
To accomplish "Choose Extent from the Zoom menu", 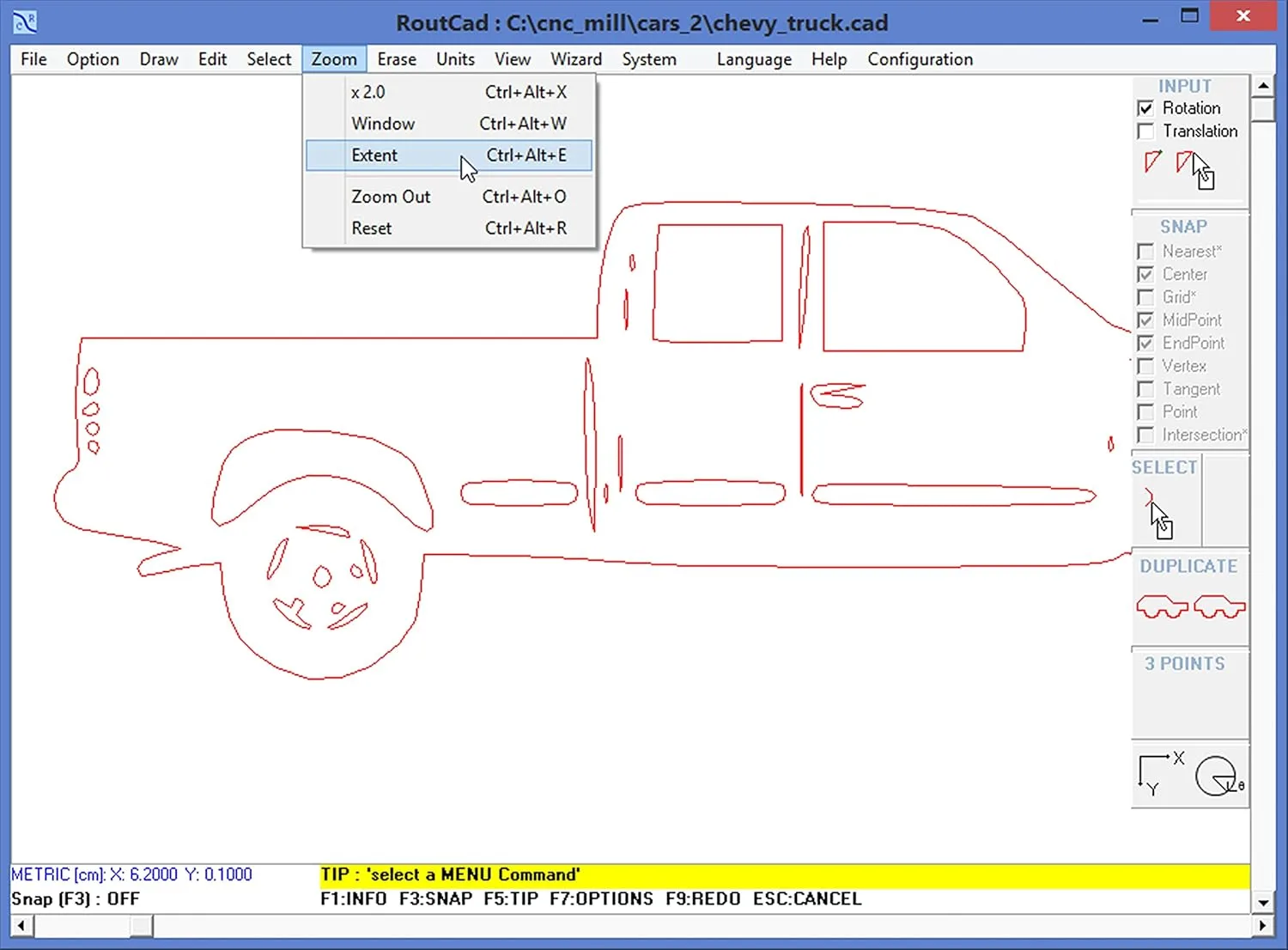I will pos(374,155).
